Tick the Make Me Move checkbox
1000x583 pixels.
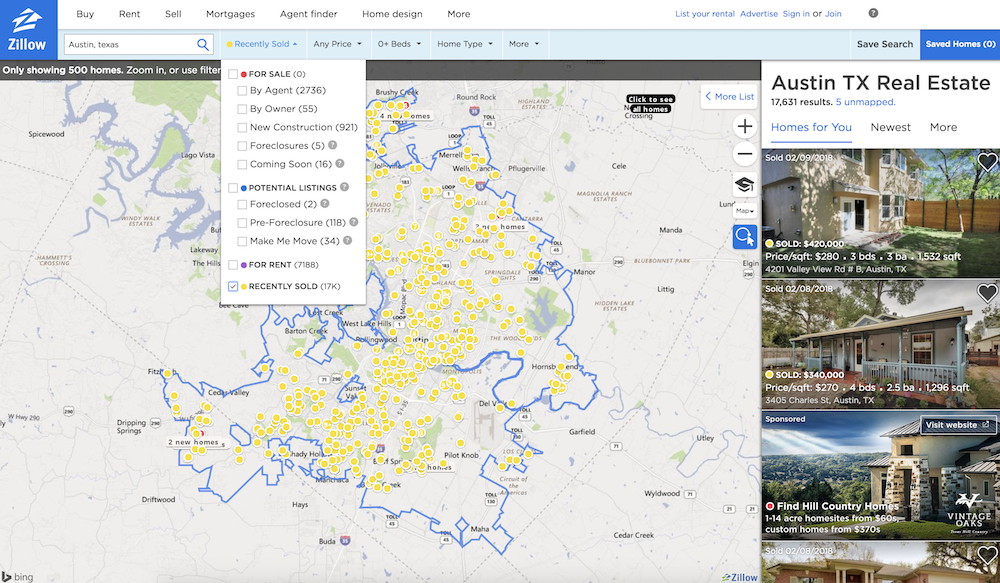pyautogui.click(x=242, y=242)
